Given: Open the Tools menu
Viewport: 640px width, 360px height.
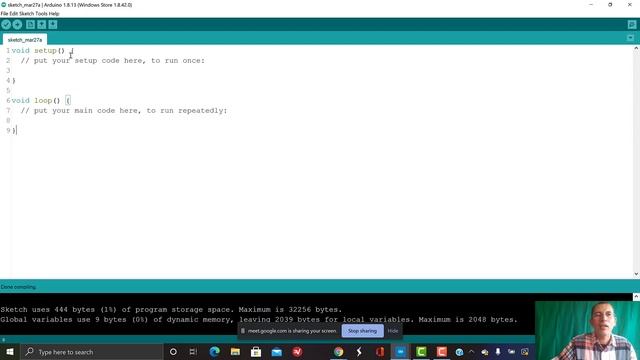Looking at the screenshot, I should [x=41, y=13].
